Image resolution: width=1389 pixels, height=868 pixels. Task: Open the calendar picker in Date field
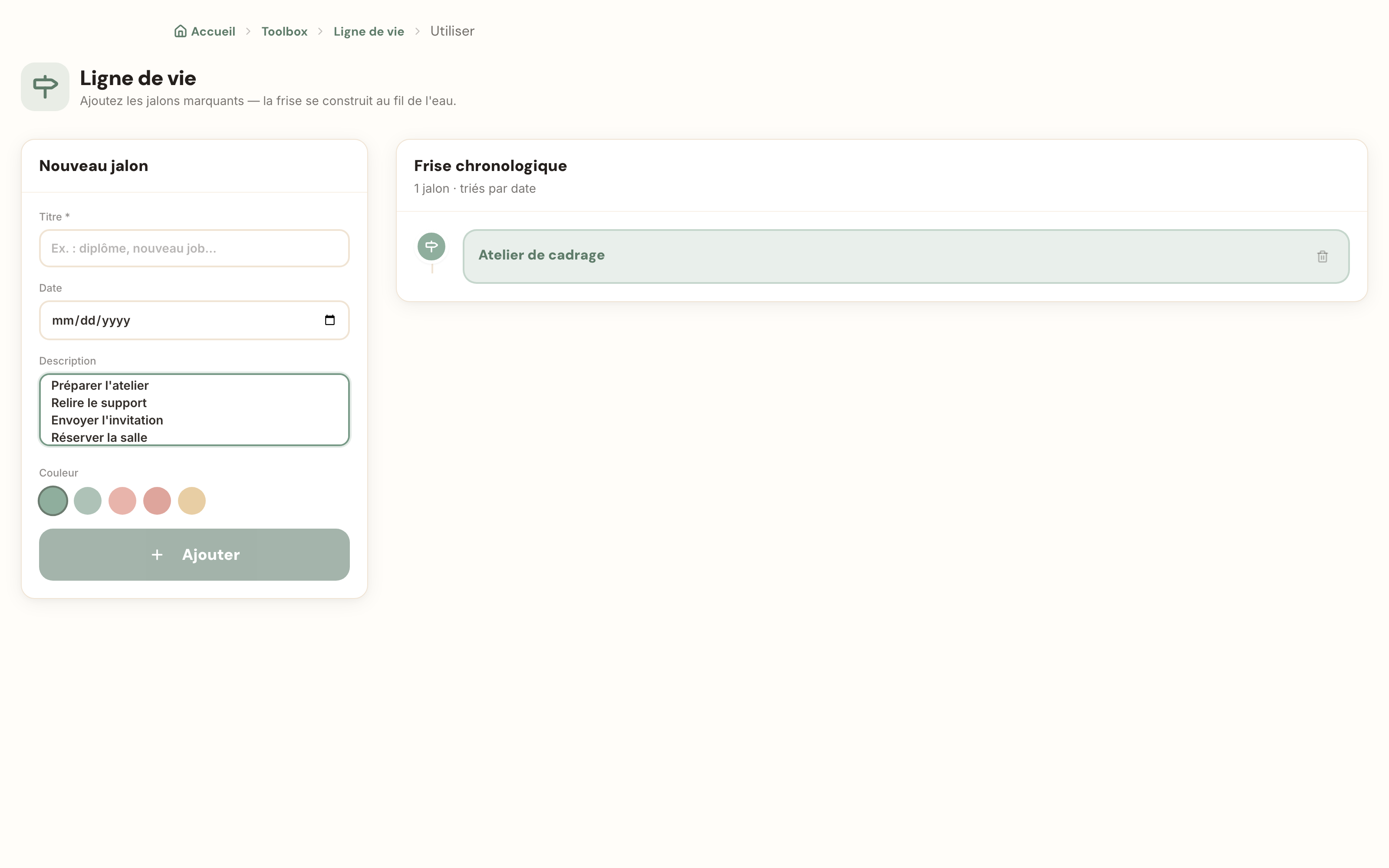pyautogui.click(x=329, y=320)
